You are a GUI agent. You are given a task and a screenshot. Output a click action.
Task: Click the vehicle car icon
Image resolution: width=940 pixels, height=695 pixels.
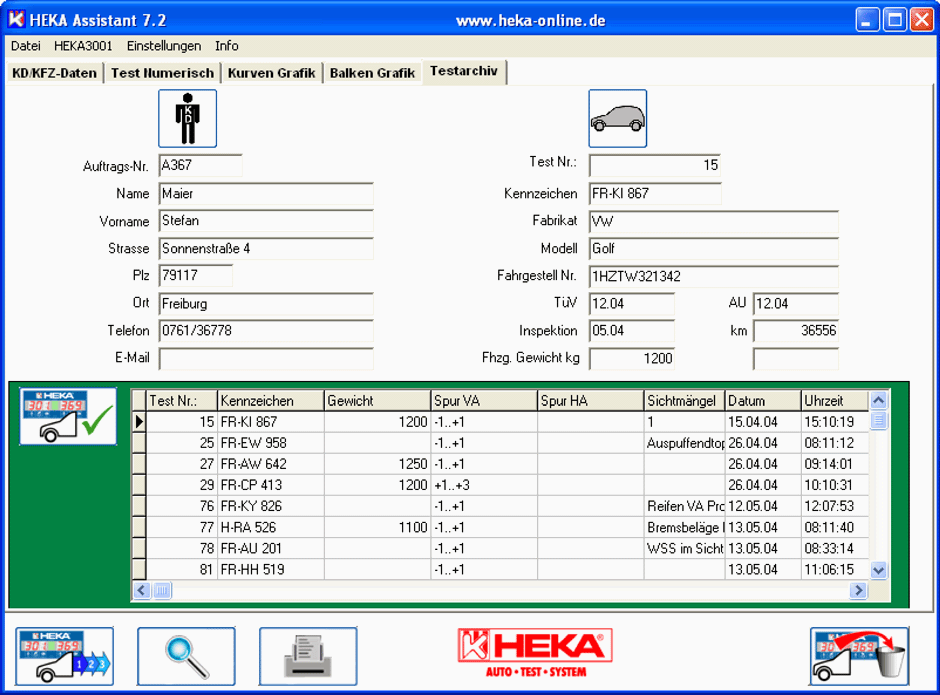(x=617, y=119)
